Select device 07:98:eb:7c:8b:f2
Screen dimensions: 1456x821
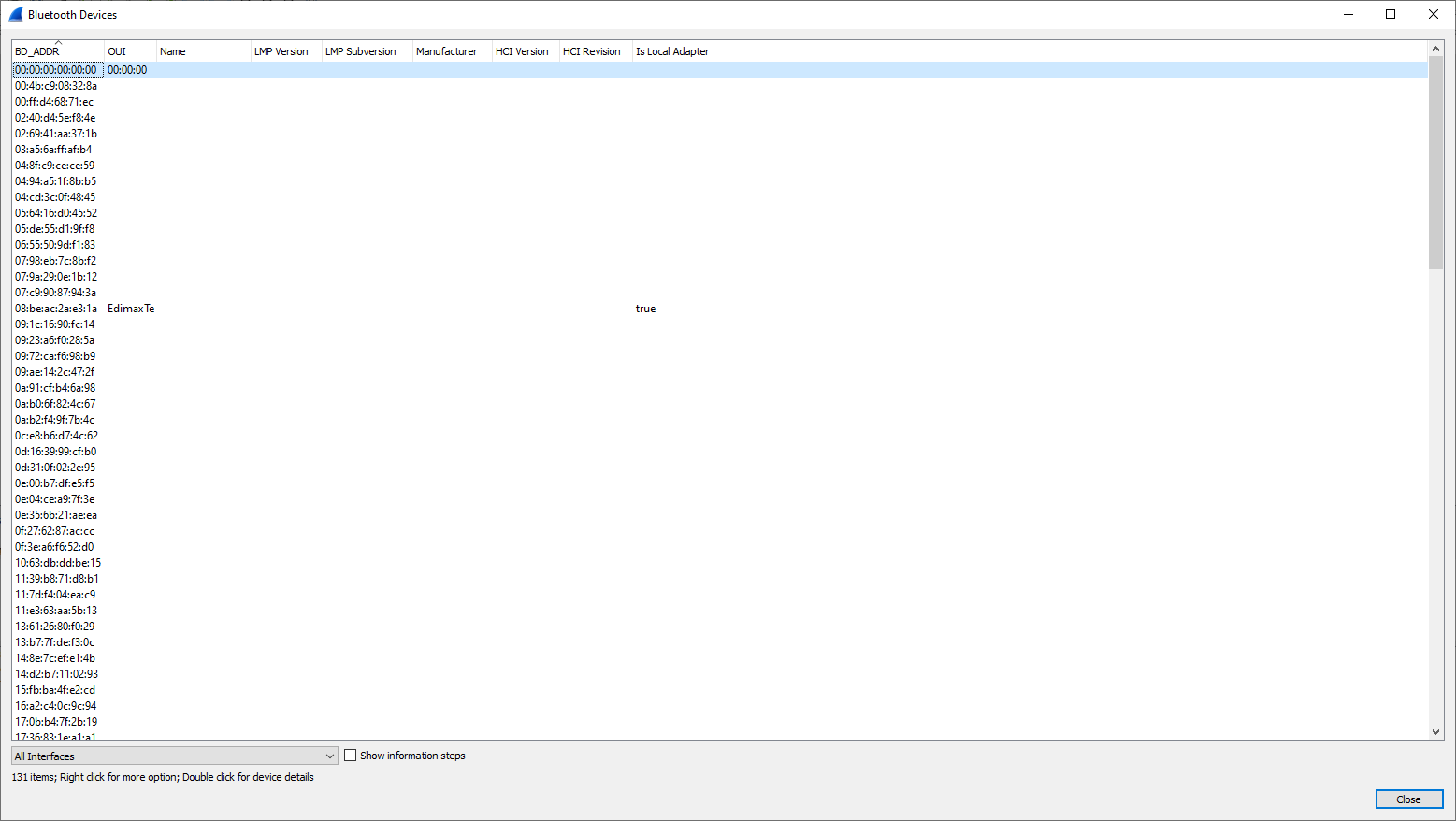pos(55,261)
